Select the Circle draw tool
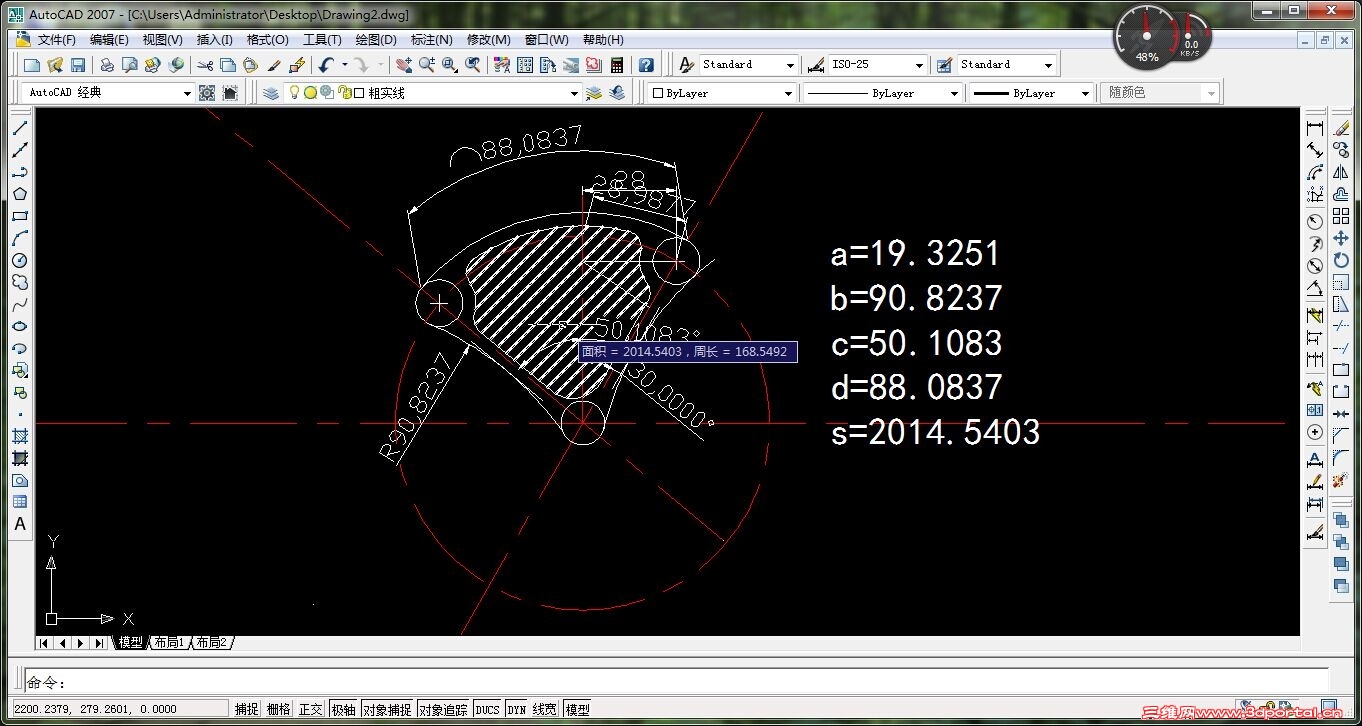 click(20, 260)
